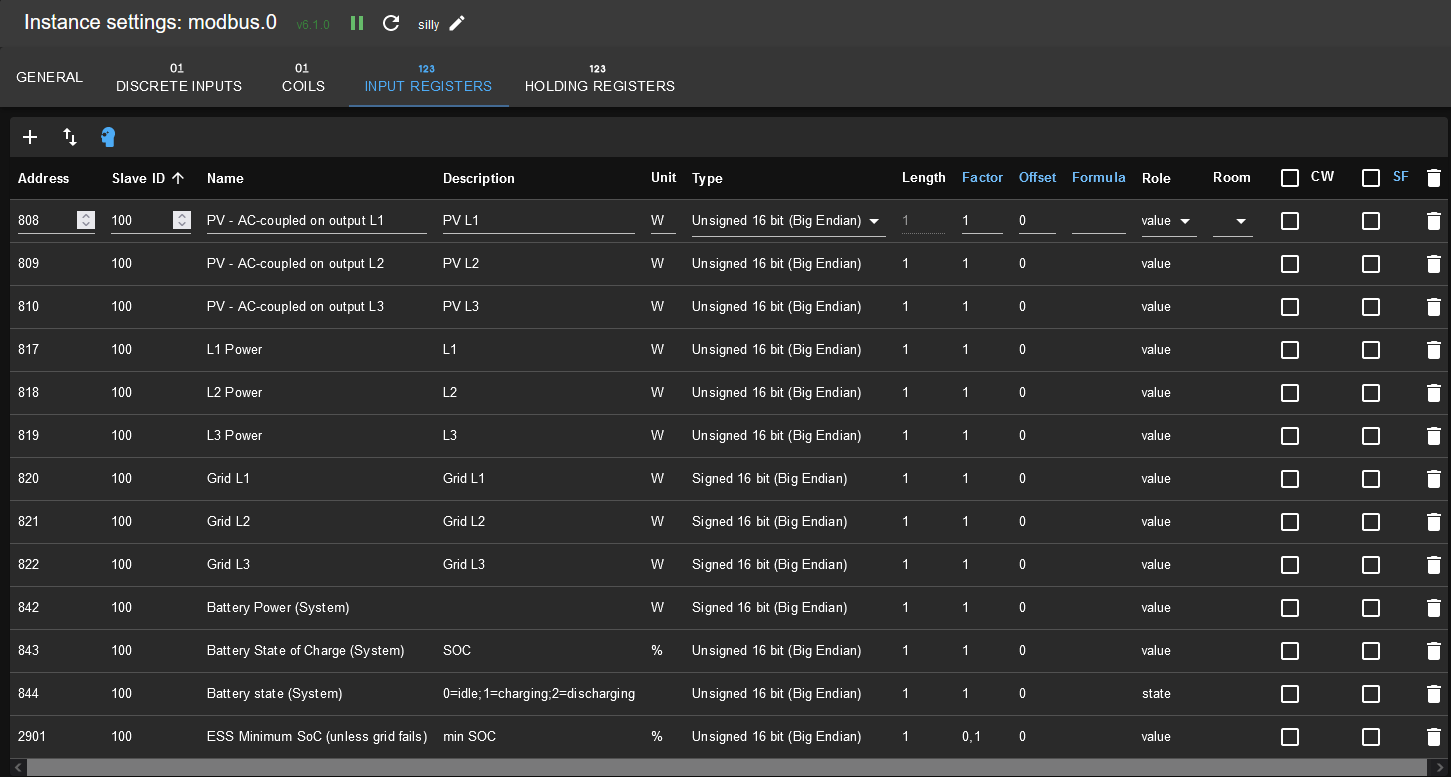The image size is (1451, 777).
Task: Toggle the header SF checkbox
Action: click(1371, 178)
